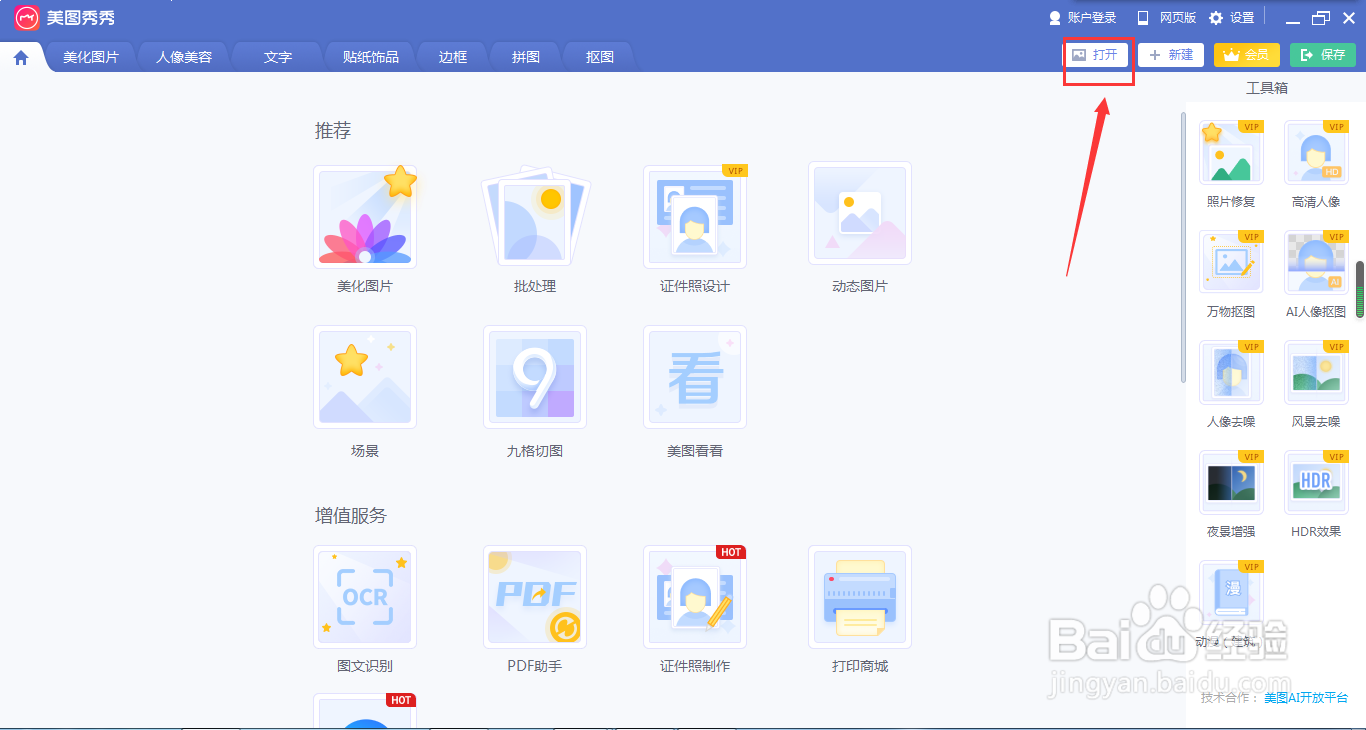This screenshot has width=1366, height=730.
Task: Click the toolbox vertical scrollbar thumb
Action: click(1360, 290)
